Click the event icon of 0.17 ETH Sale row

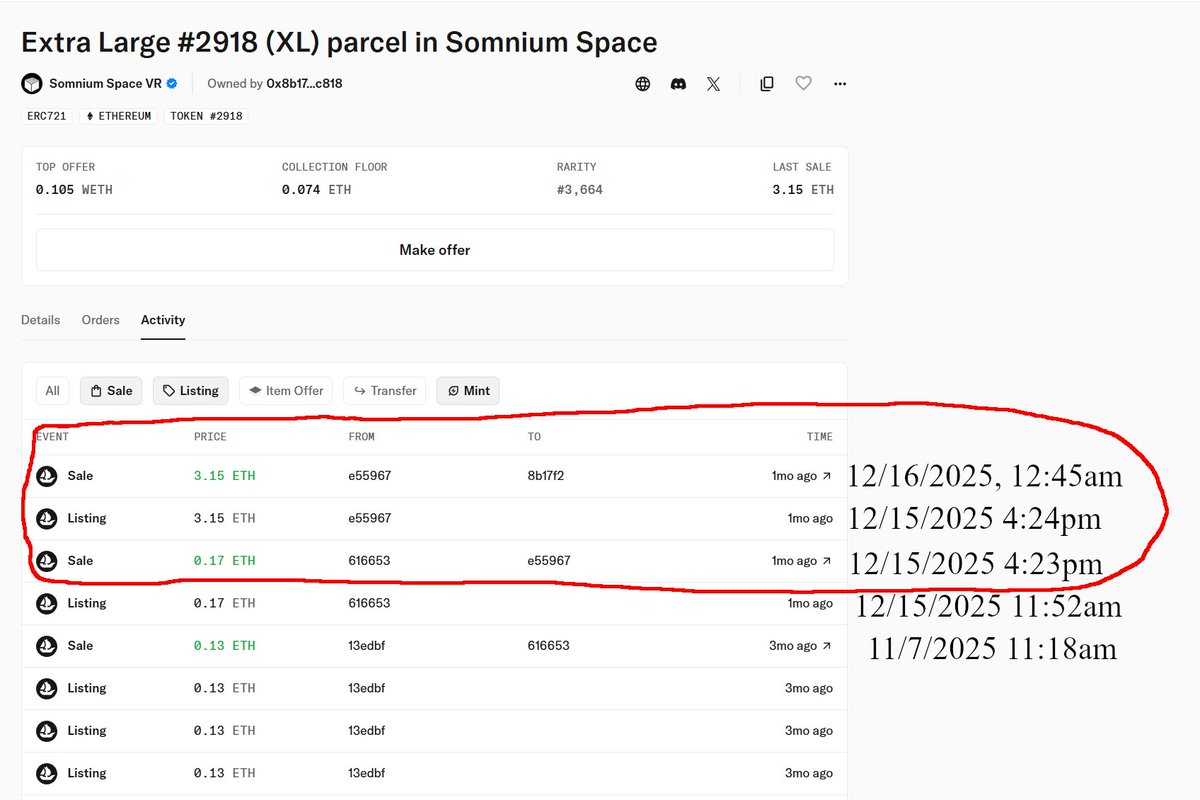(x=47, y=561)
